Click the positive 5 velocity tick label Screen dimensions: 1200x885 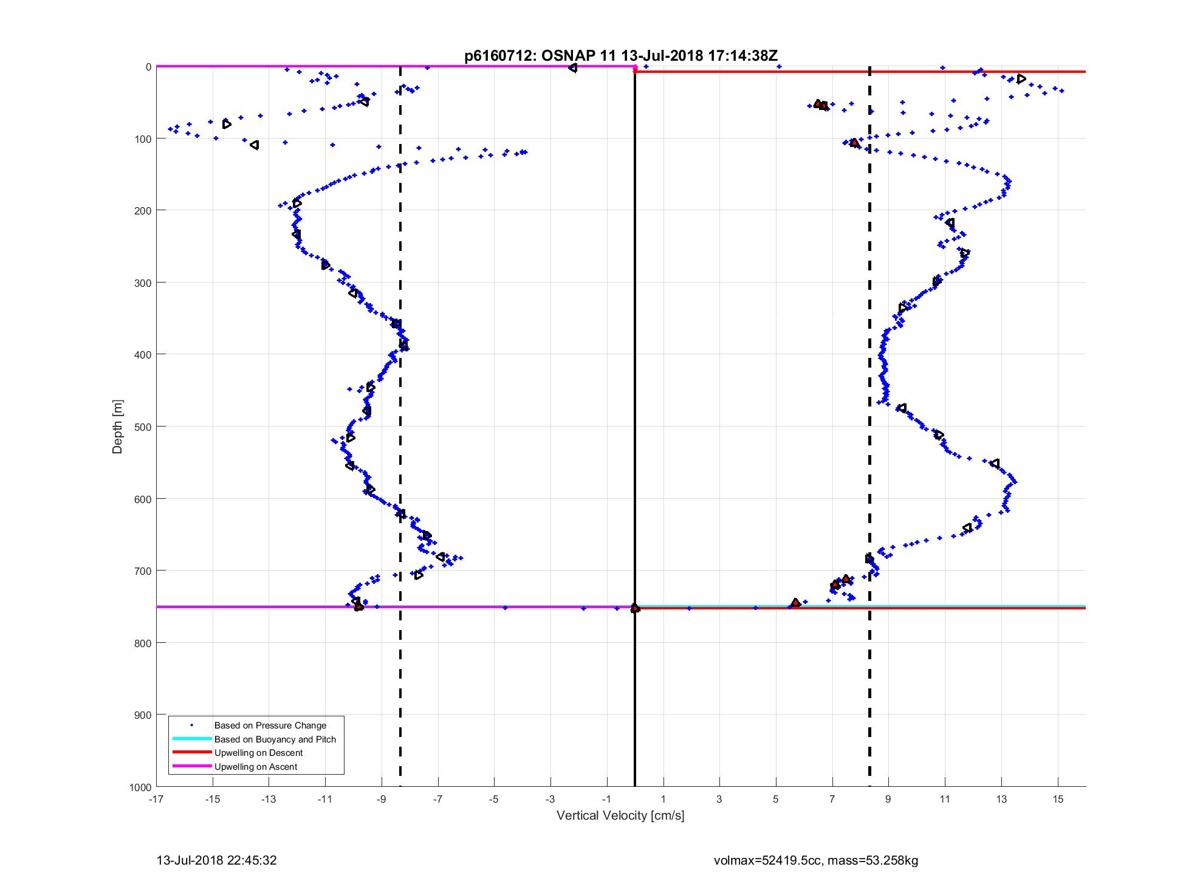point(776,800)
